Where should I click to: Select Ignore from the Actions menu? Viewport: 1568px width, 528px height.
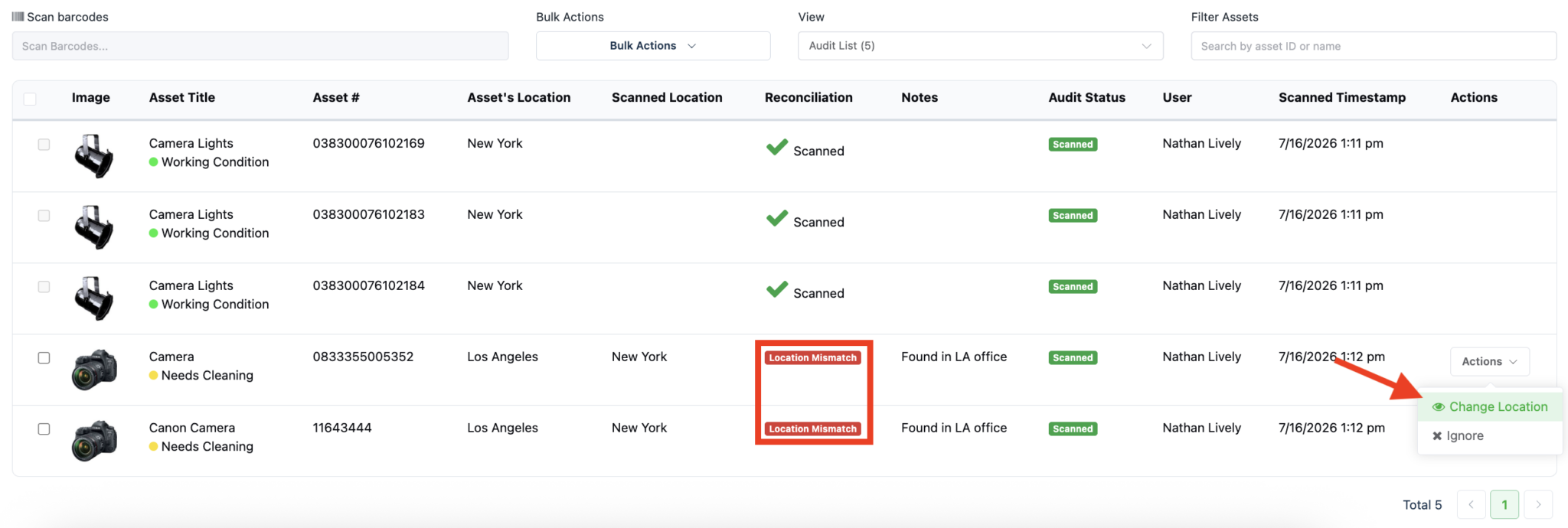click(x=1490, y=436)
